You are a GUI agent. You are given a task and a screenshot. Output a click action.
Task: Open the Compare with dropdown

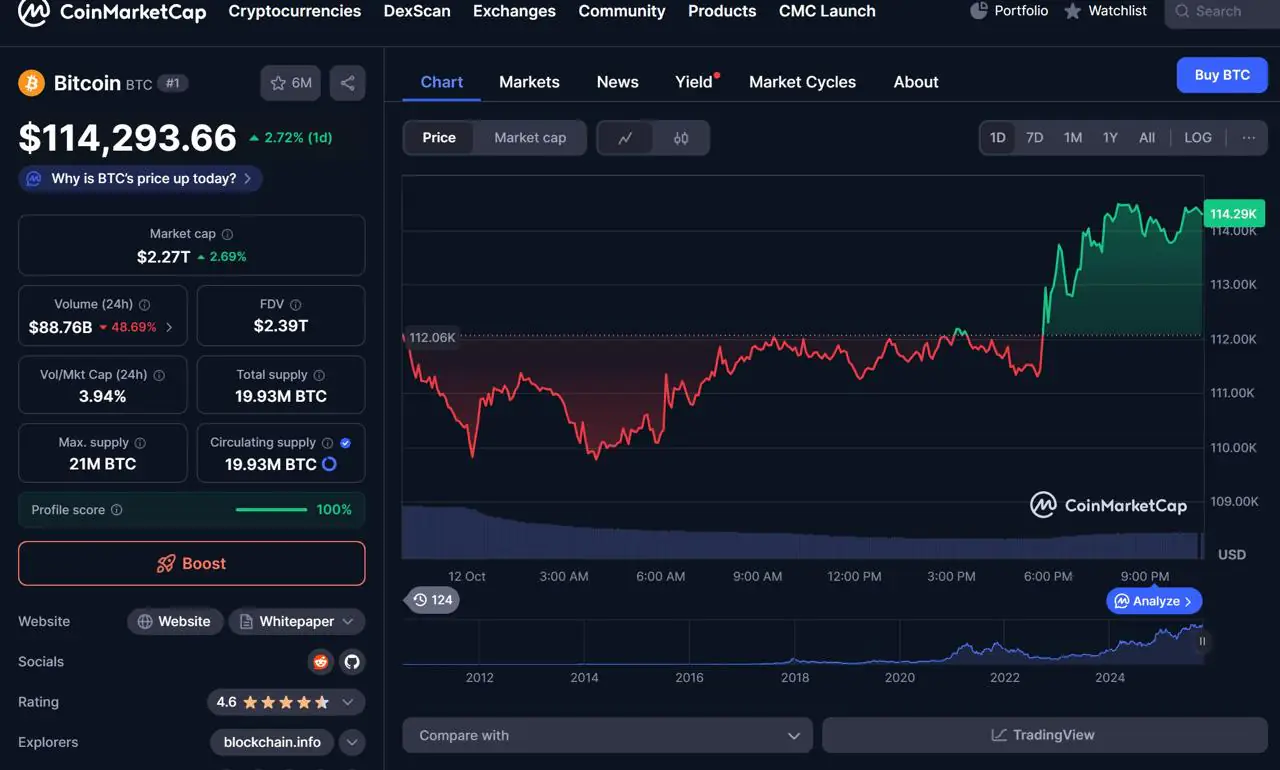point(607,735)
